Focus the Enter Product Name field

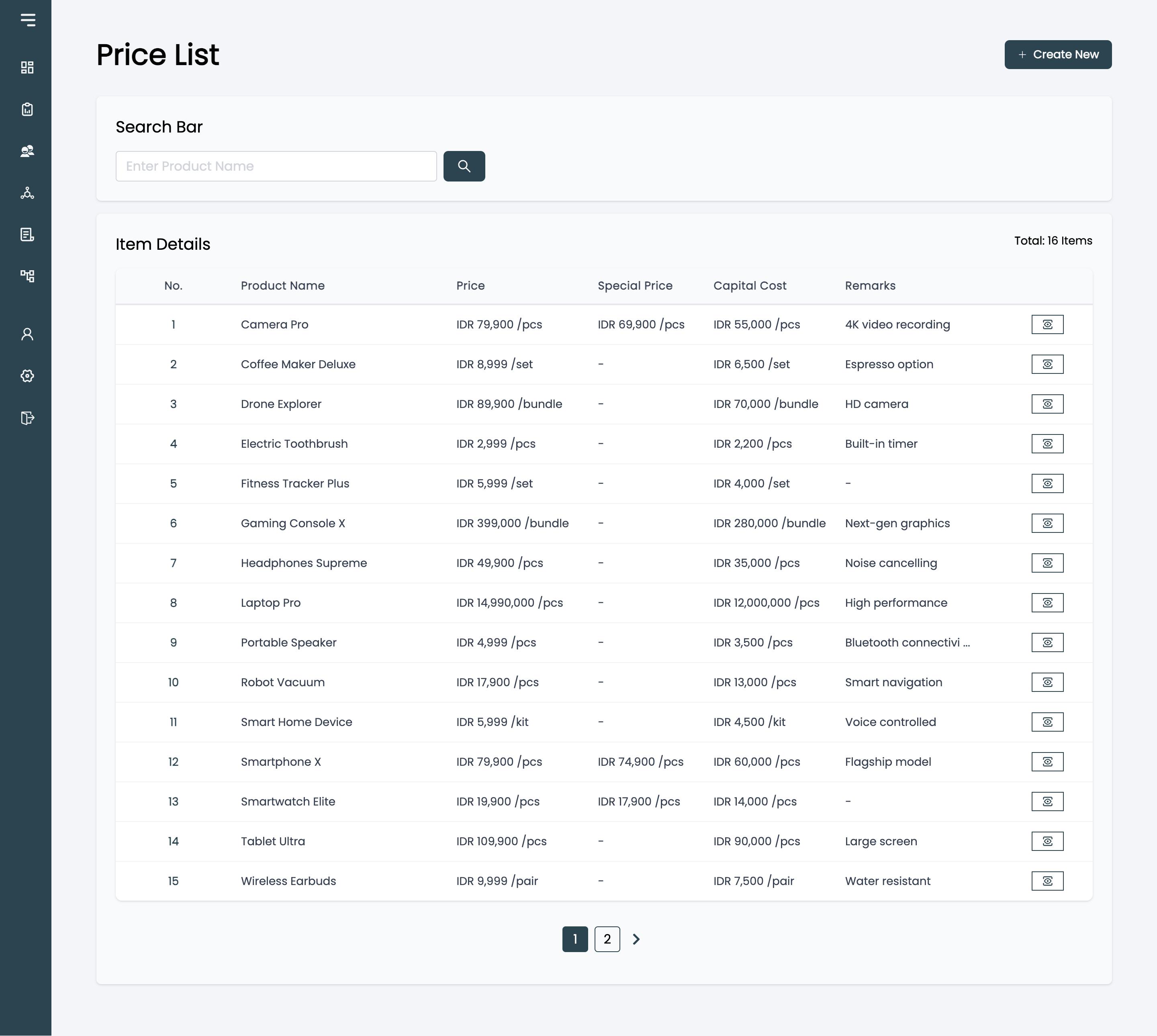[x=276, y=166]
